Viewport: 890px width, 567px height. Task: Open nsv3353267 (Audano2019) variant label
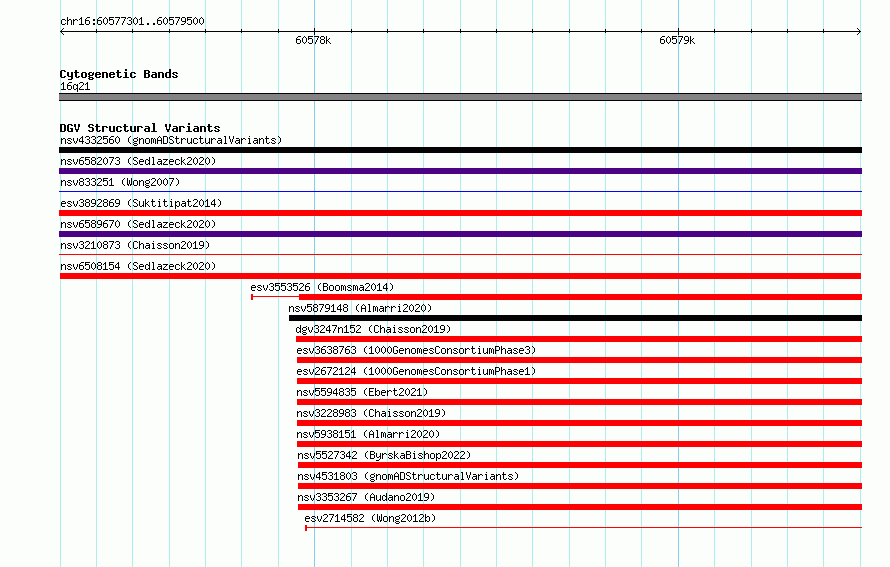point(366,497)
